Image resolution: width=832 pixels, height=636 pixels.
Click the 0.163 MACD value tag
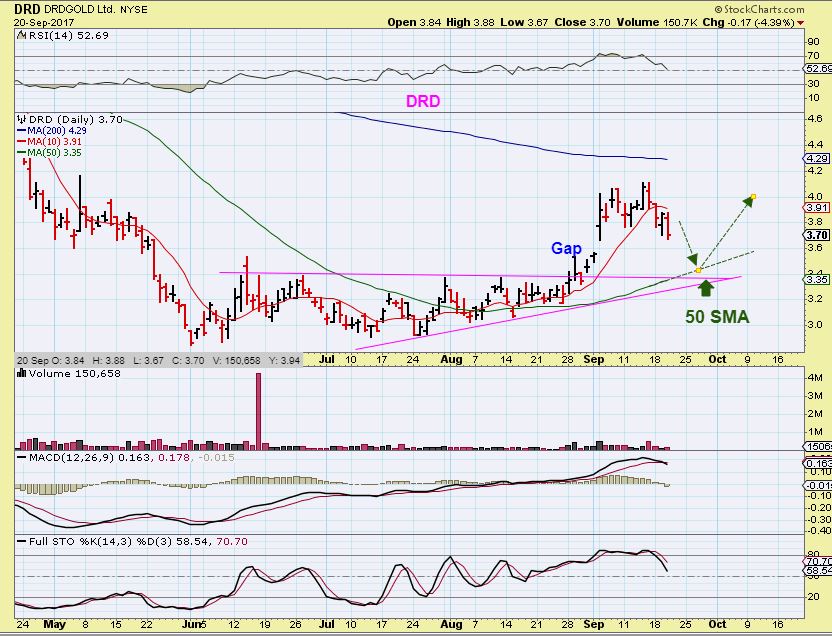point(818,463)
